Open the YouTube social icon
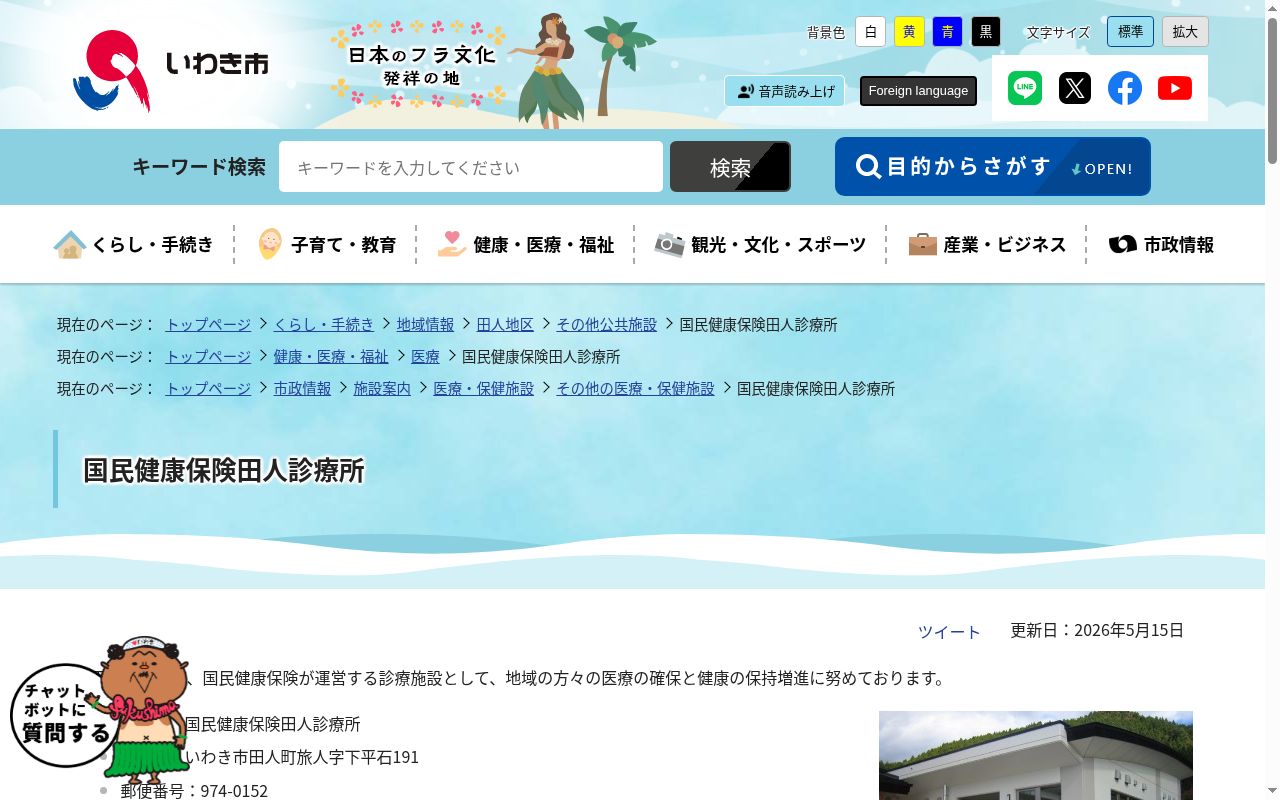The width and height of the screenshot is (1280, 800). coord(1175,88)
